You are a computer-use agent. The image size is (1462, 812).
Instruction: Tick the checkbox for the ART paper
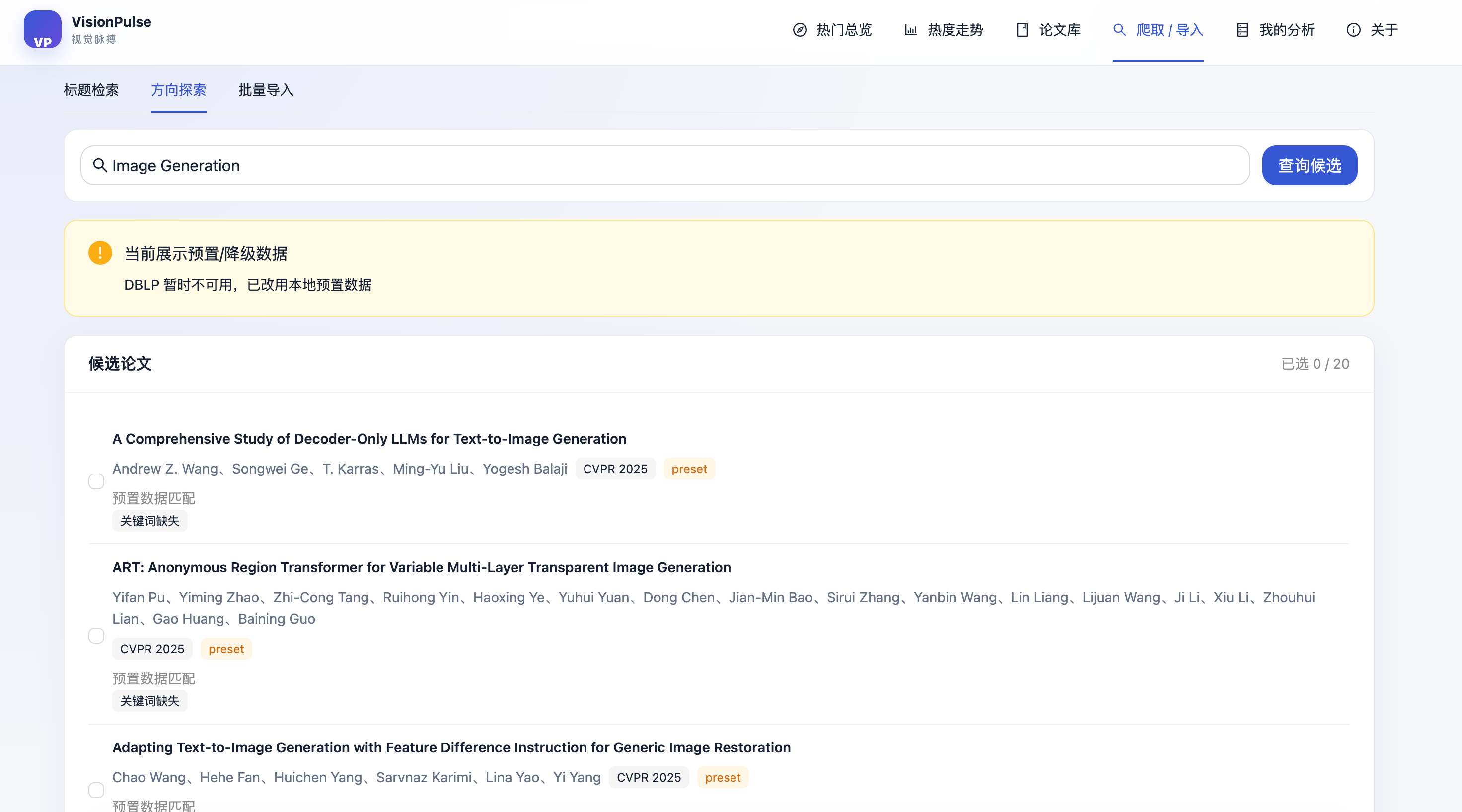click(96, 636)
